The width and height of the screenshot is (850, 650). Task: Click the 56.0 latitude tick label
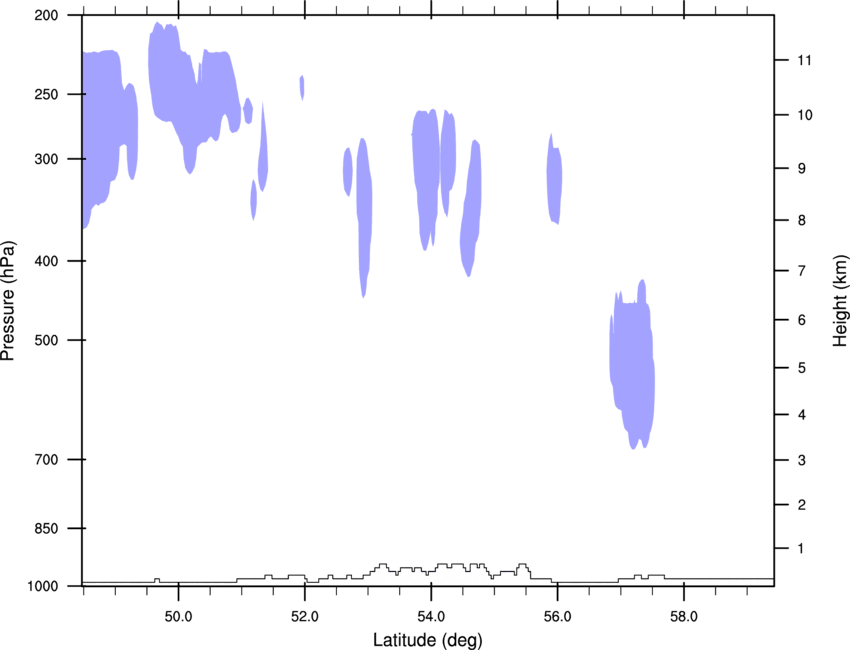click(557, 617)
